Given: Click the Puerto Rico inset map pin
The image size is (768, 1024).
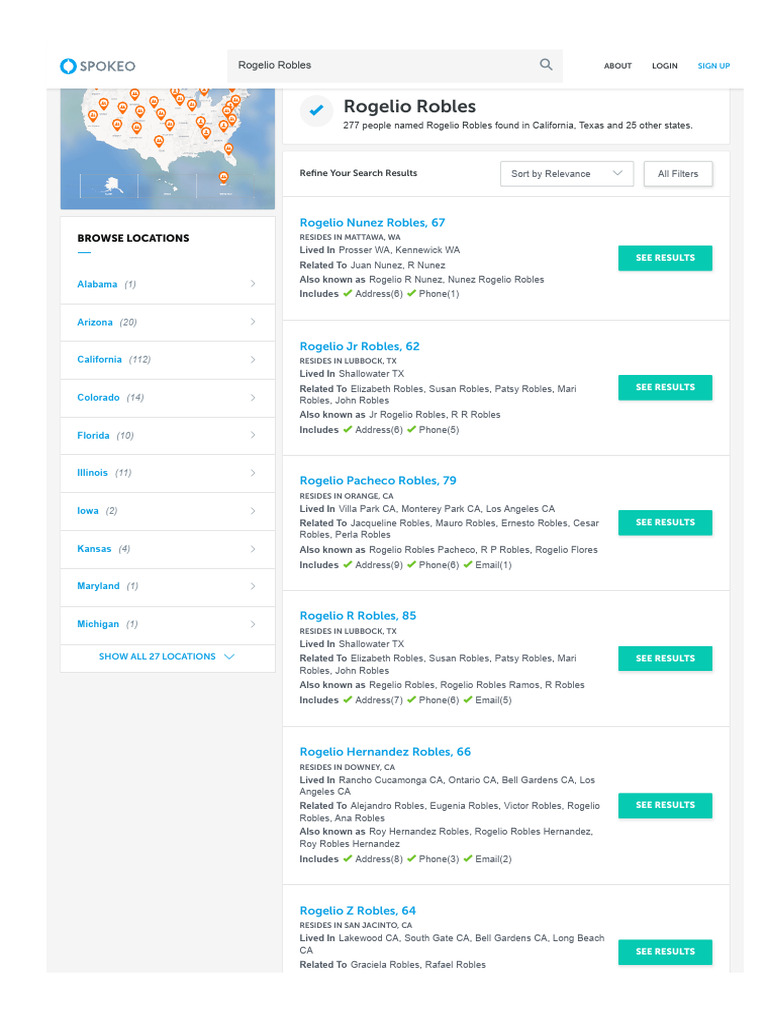Looking at the screenshot, I should pos(223,178).
